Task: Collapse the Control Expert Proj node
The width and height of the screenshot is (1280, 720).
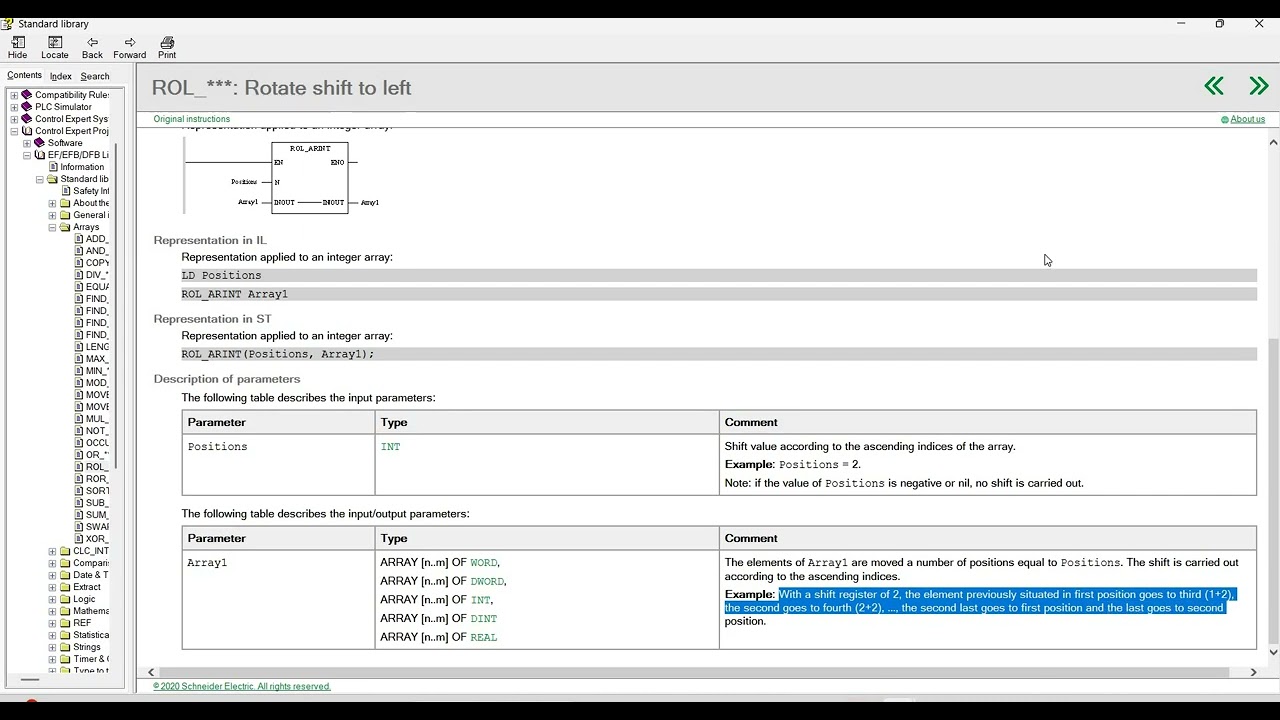Action: [14, 131]
